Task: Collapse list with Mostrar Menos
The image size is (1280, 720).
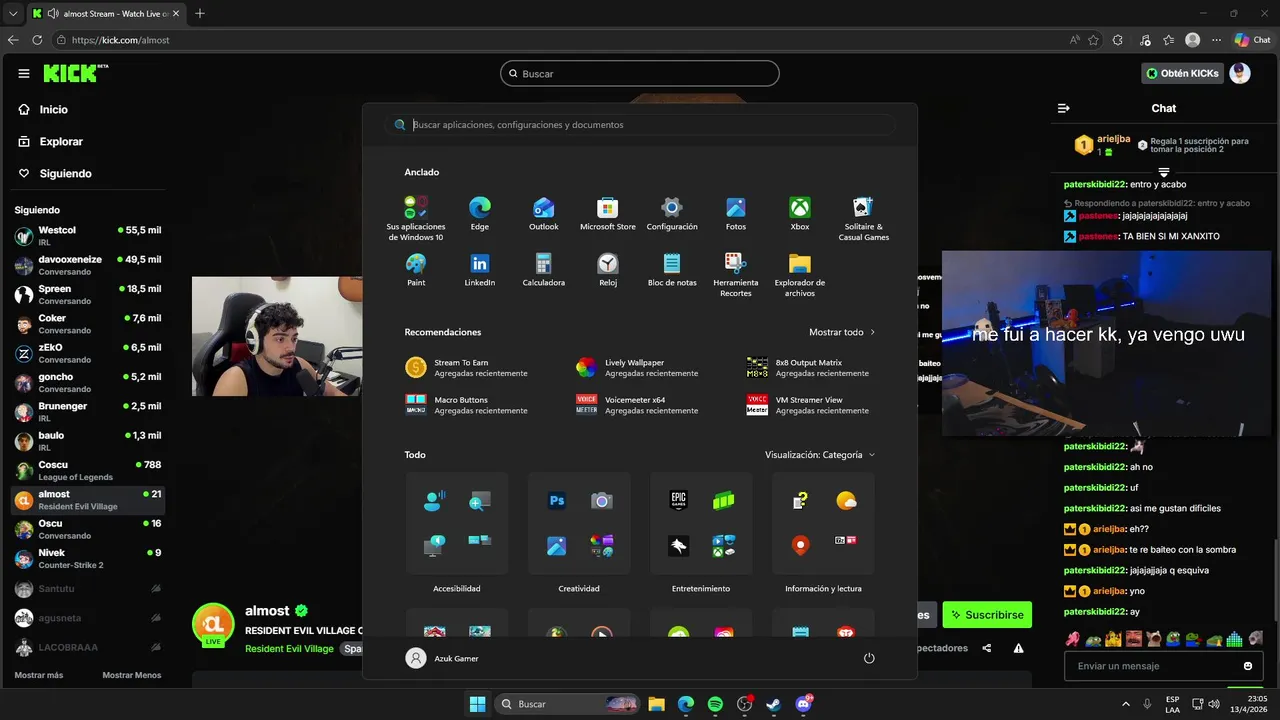Action: [132, 675]
